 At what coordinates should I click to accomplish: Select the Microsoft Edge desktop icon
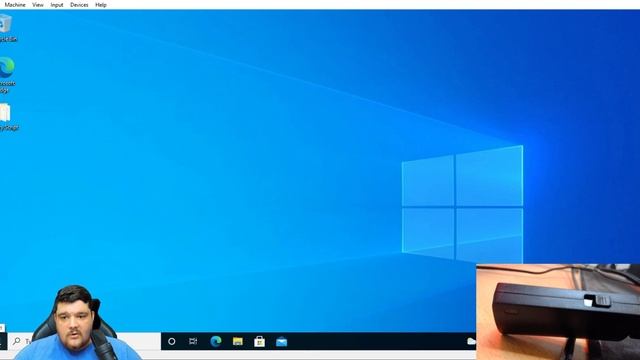click(x=7, y=75)
